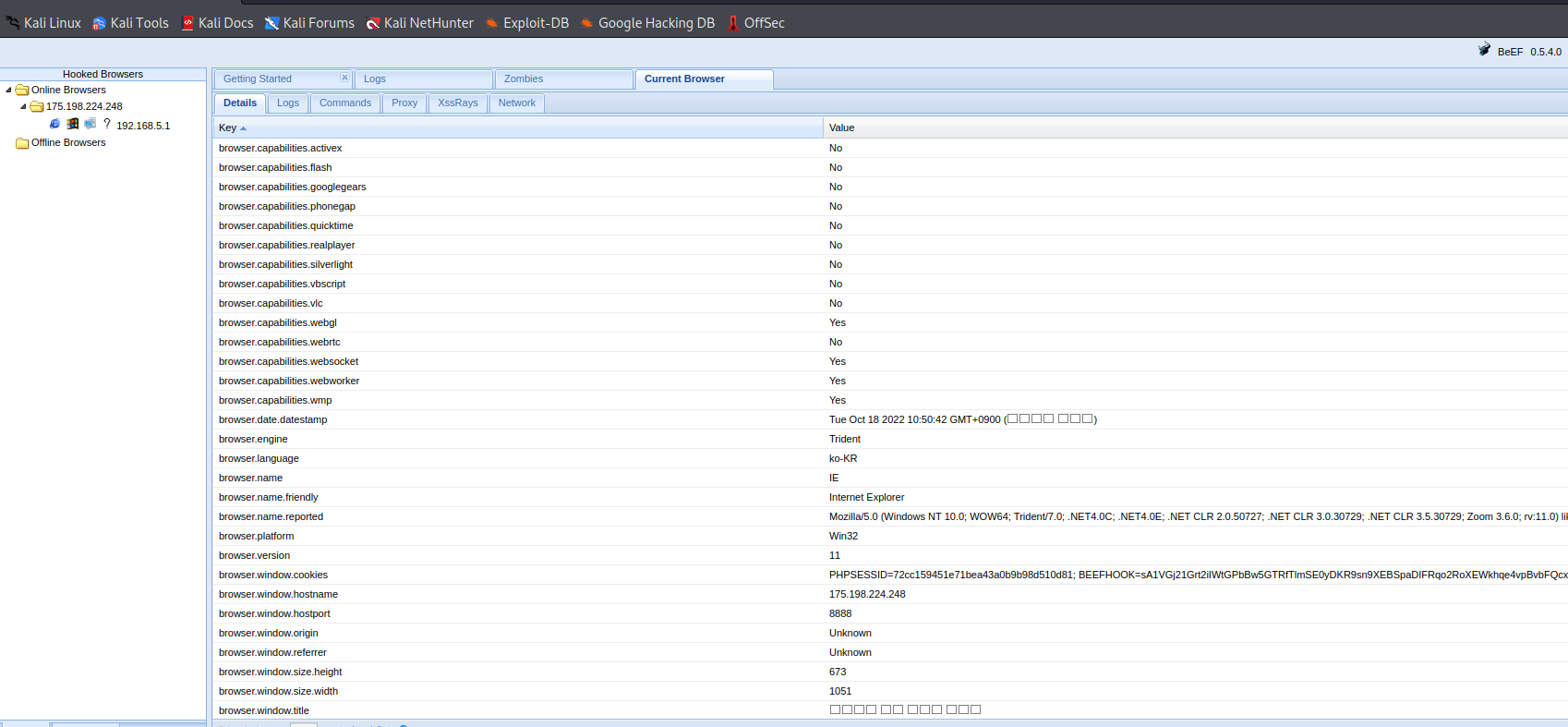The width and height of the screenshot is (1568, 727).
Task: Select the browser.capabilities.phonegap row key
Action: (287, 206)
